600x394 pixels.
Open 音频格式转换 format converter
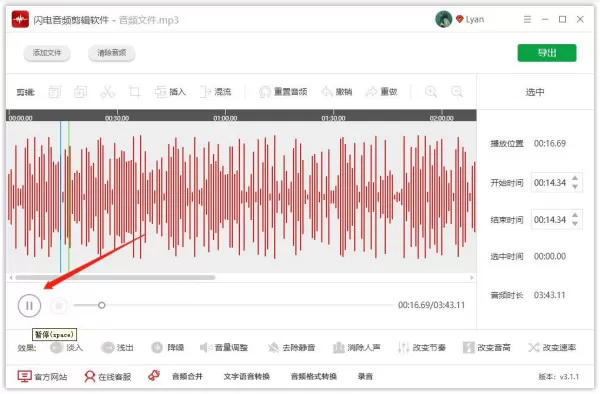click(314, 376)
